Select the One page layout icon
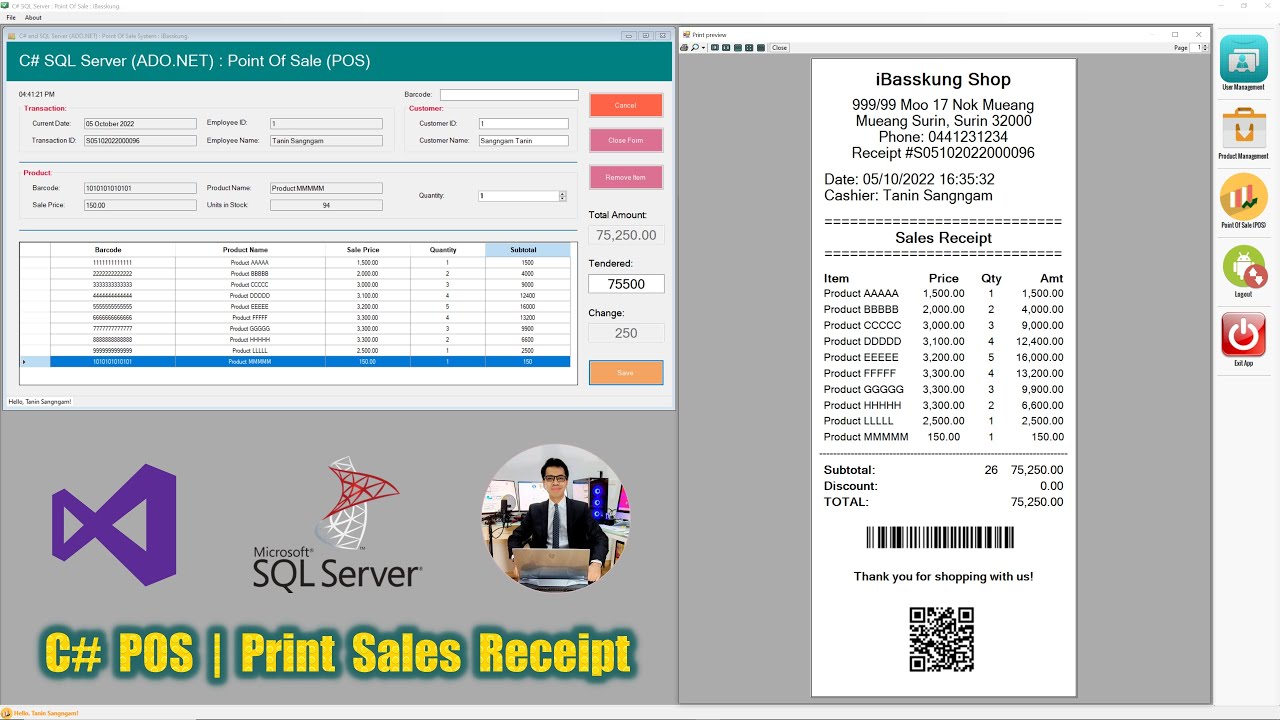The width and height of the screenshot is (1280, 720). [715, 47]
